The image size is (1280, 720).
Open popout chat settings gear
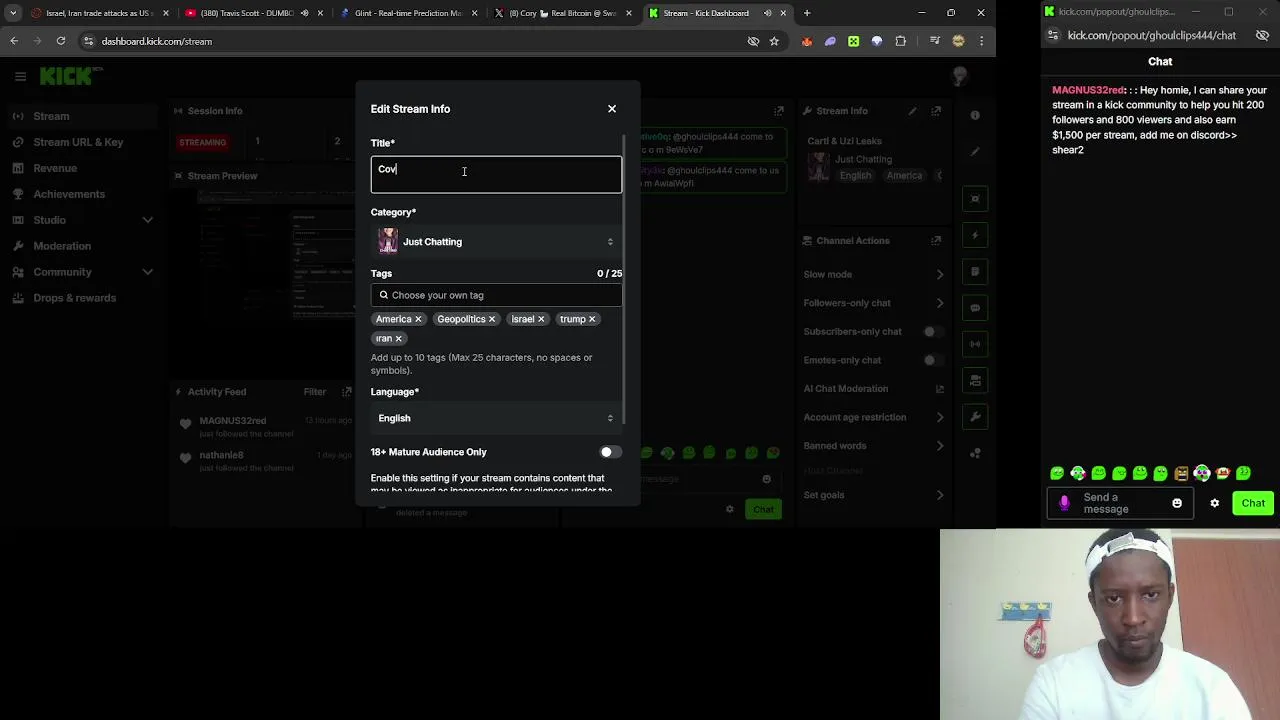click(1215, 503)
